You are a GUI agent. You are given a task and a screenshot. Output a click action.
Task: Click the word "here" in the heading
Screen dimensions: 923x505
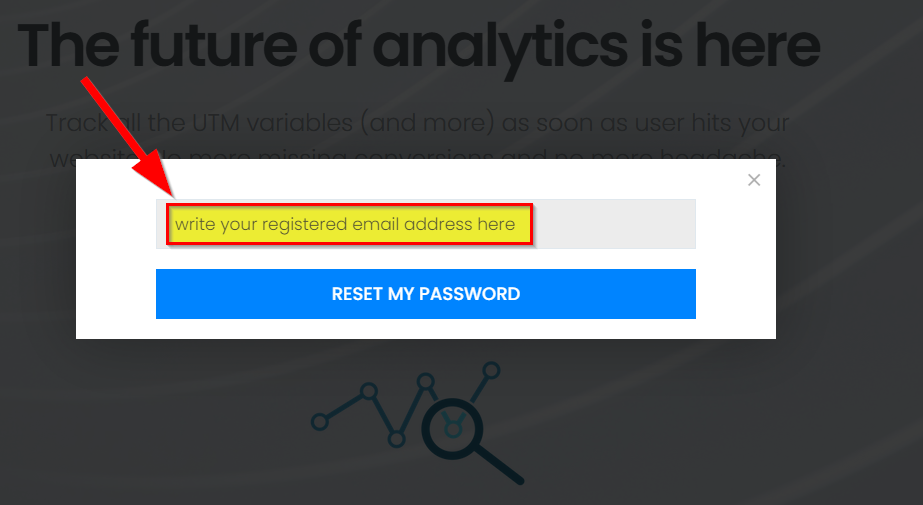tap(762, 44)
